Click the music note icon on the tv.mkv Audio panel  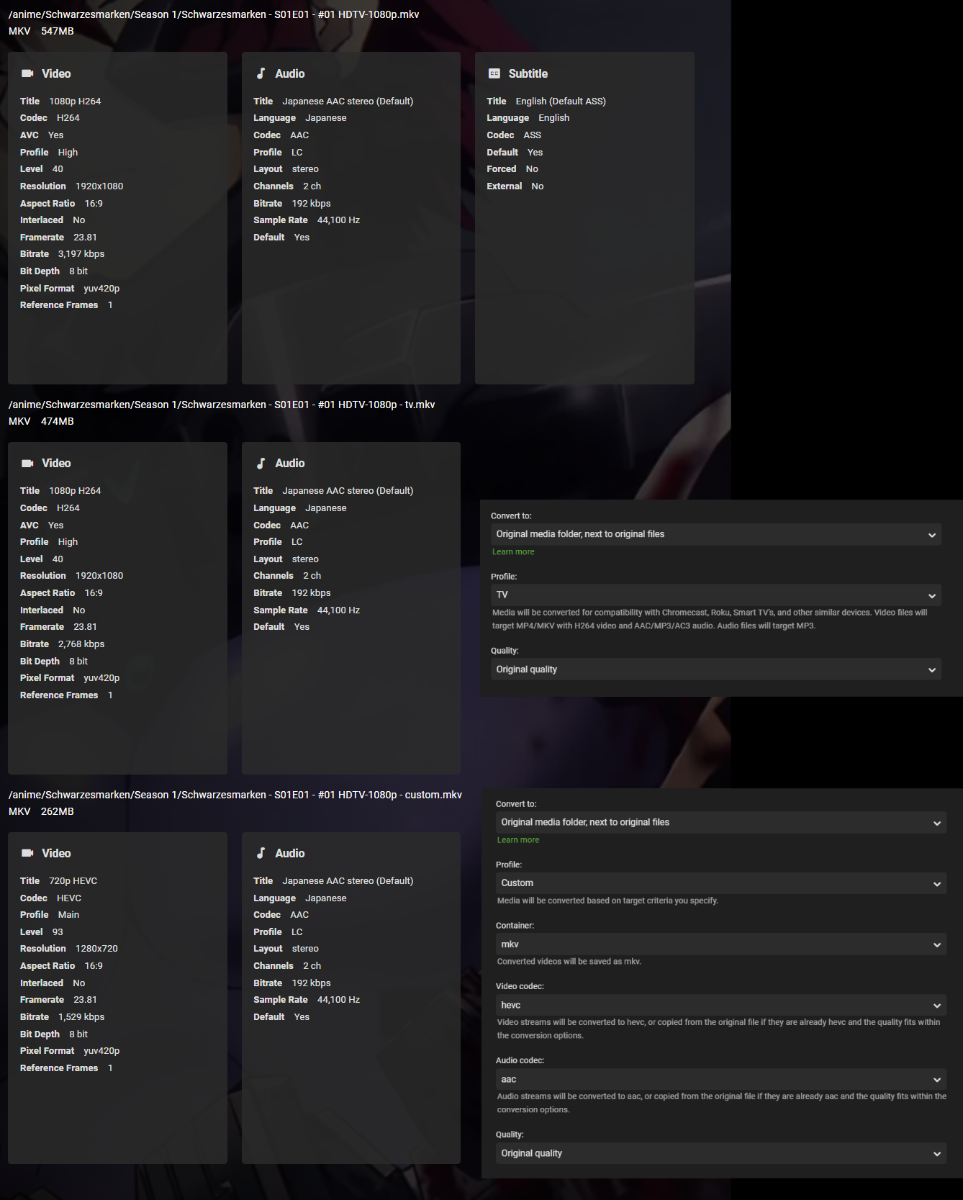262,462
